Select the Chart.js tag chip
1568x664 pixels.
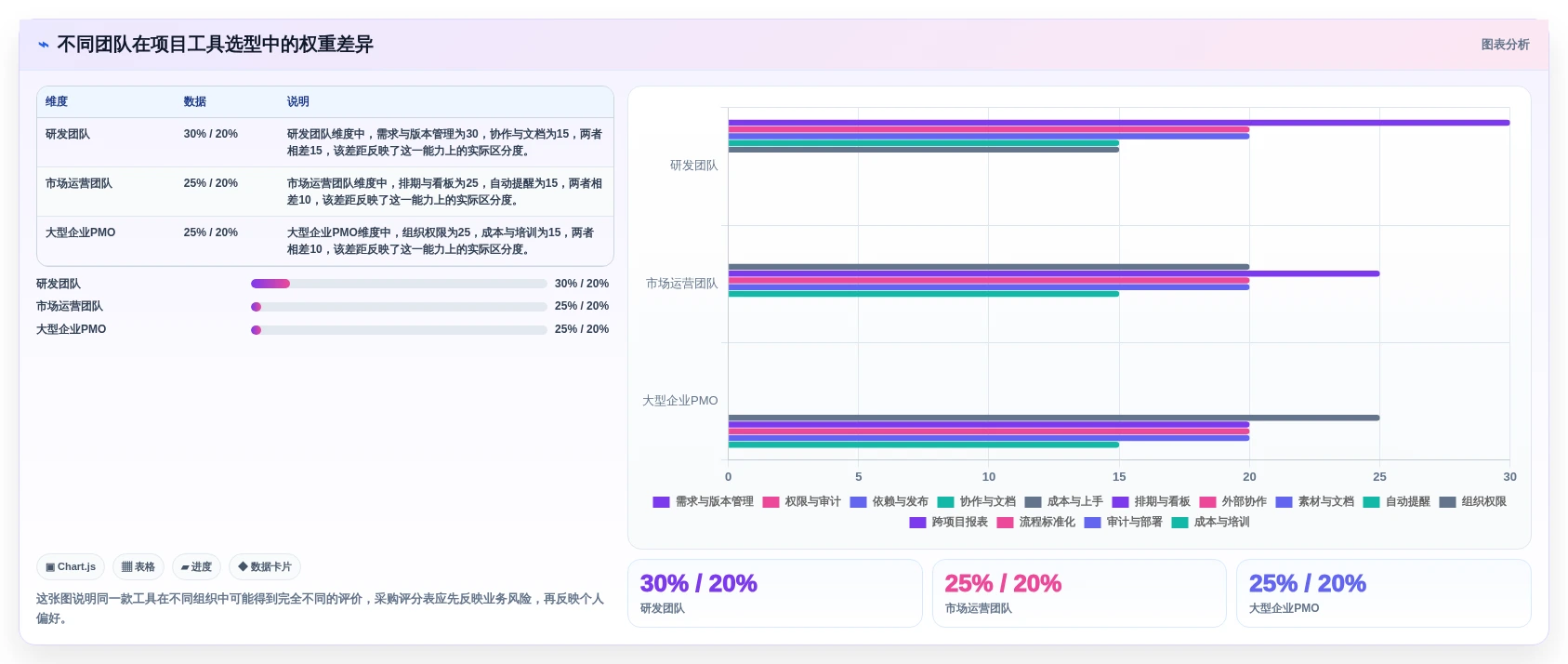tap(71, 566)
